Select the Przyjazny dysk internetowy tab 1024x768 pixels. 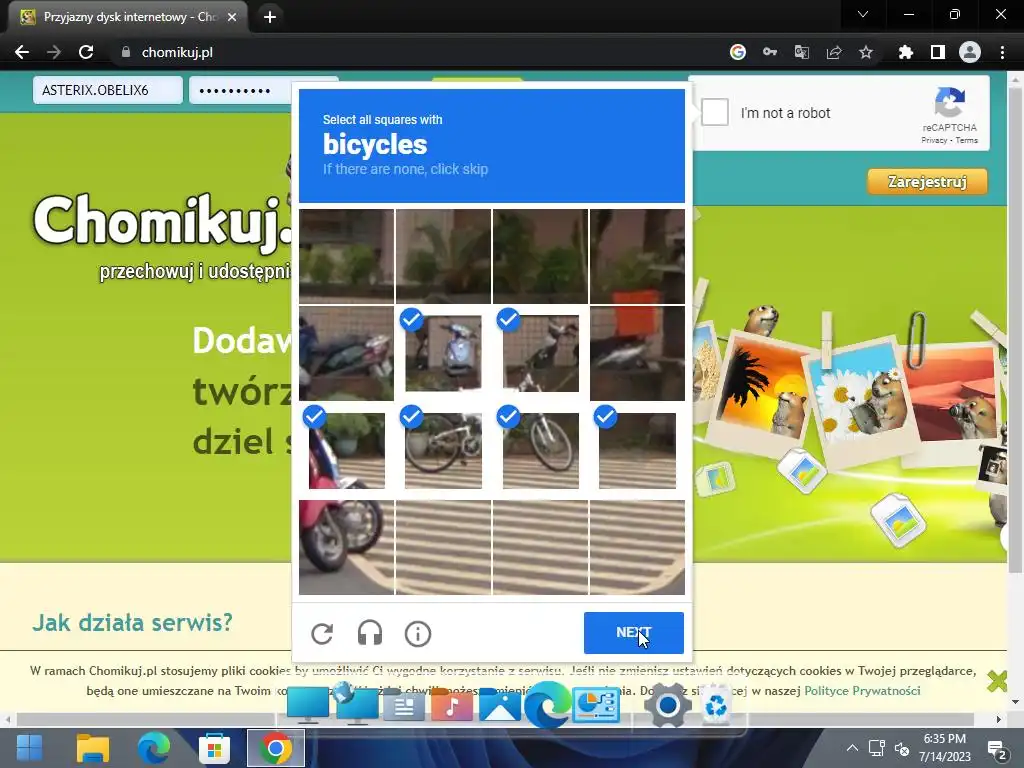pos(127,17)
